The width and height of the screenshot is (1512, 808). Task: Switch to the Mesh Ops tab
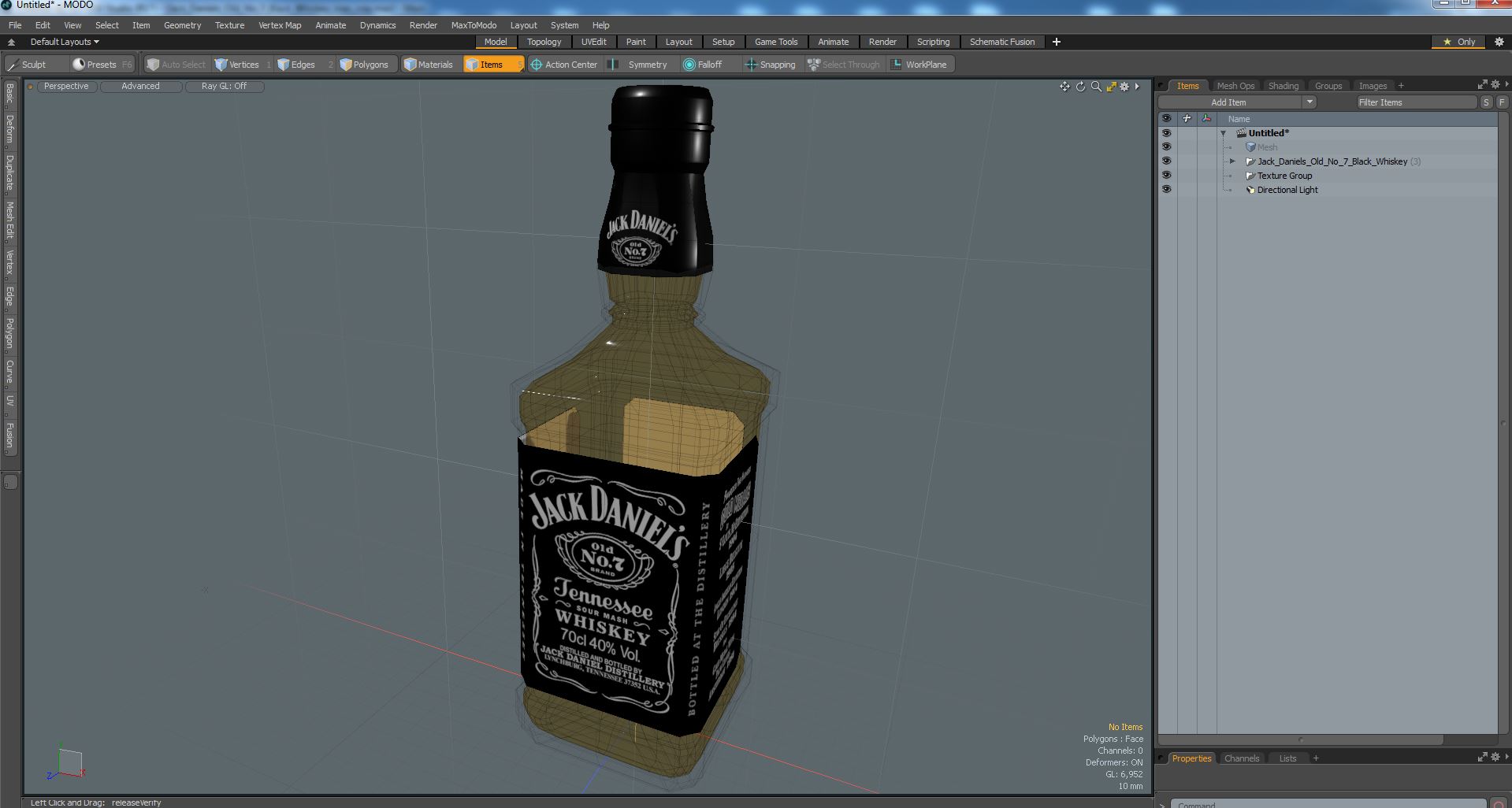[1235, 86]
